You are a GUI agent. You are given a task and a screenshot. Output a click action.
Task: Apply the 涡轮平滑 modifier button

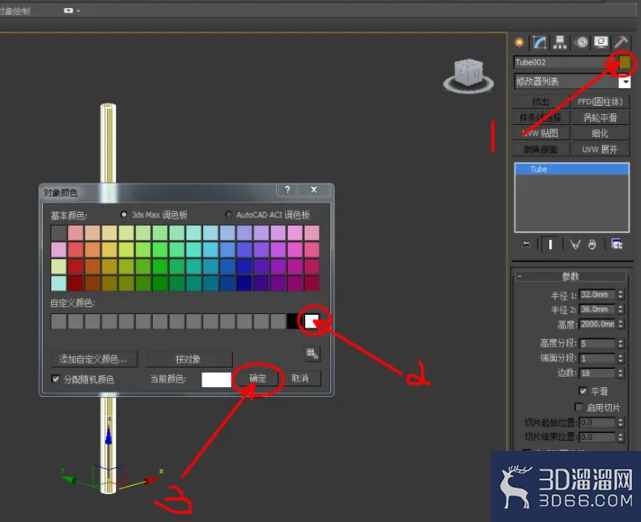[600, 118]
